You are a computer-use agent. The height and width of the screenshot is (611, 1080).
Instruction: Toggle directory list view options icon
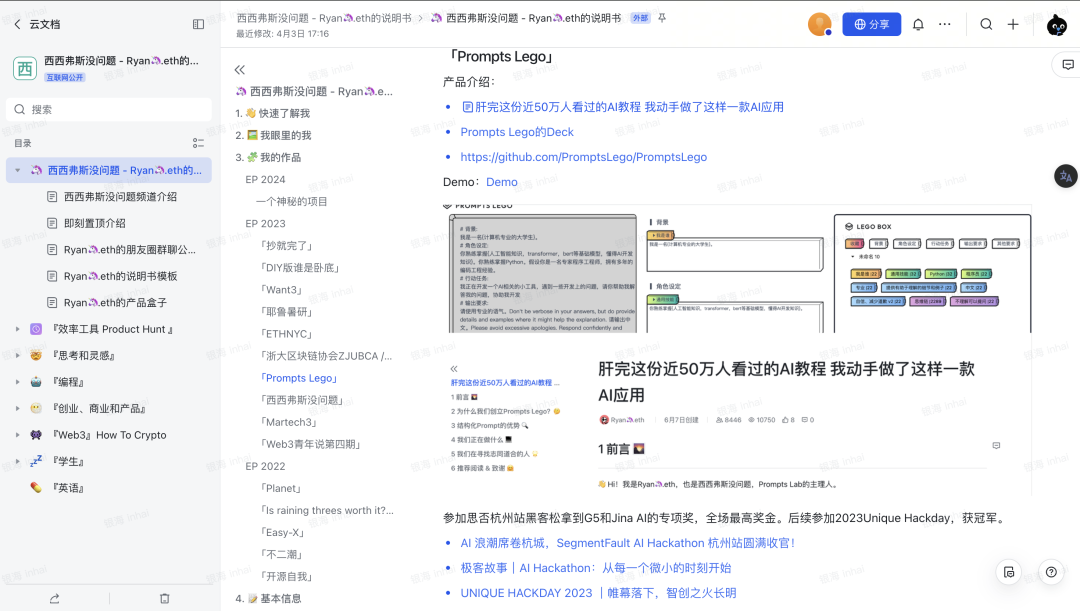pos(198,143)
